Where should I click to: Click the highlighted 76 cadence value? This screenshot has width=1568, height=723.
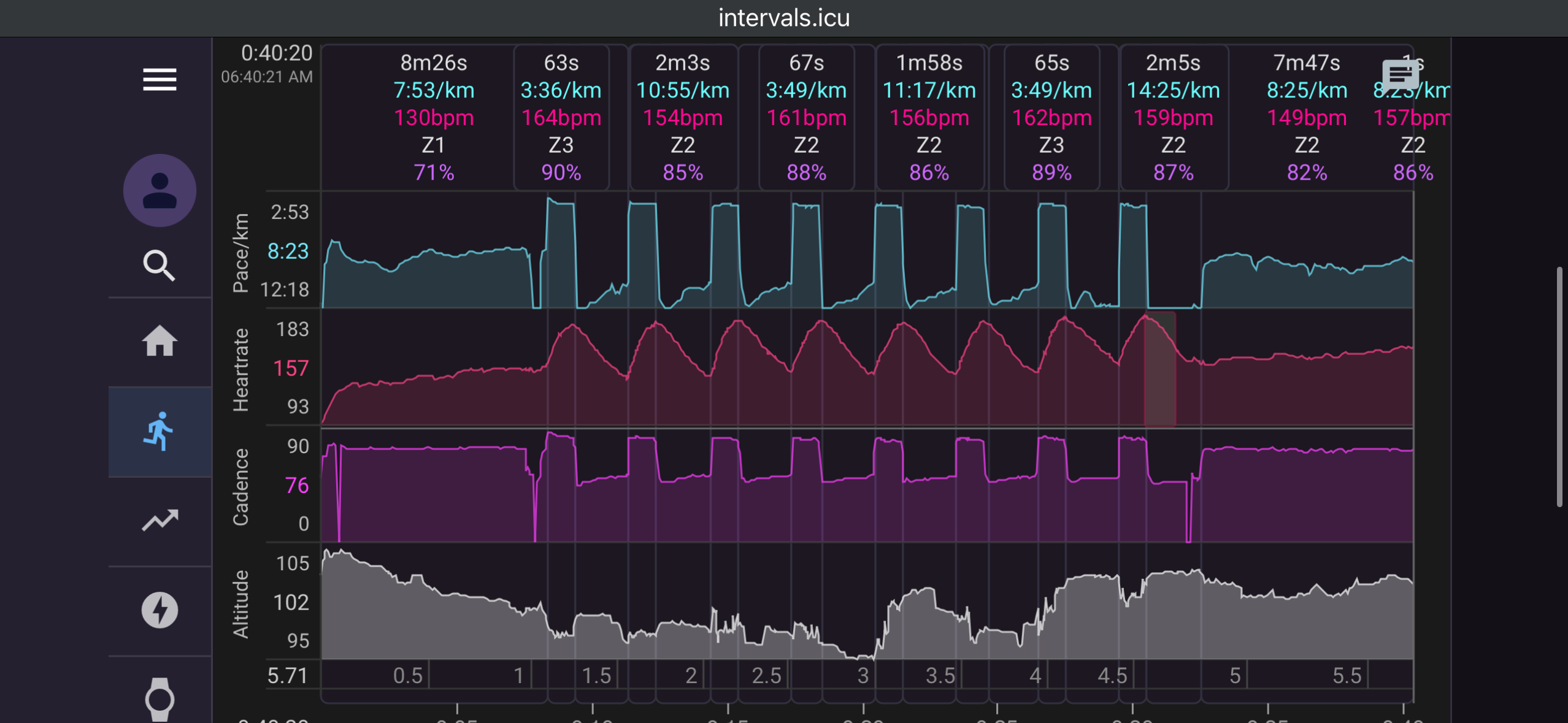click(x=297, y=485)
